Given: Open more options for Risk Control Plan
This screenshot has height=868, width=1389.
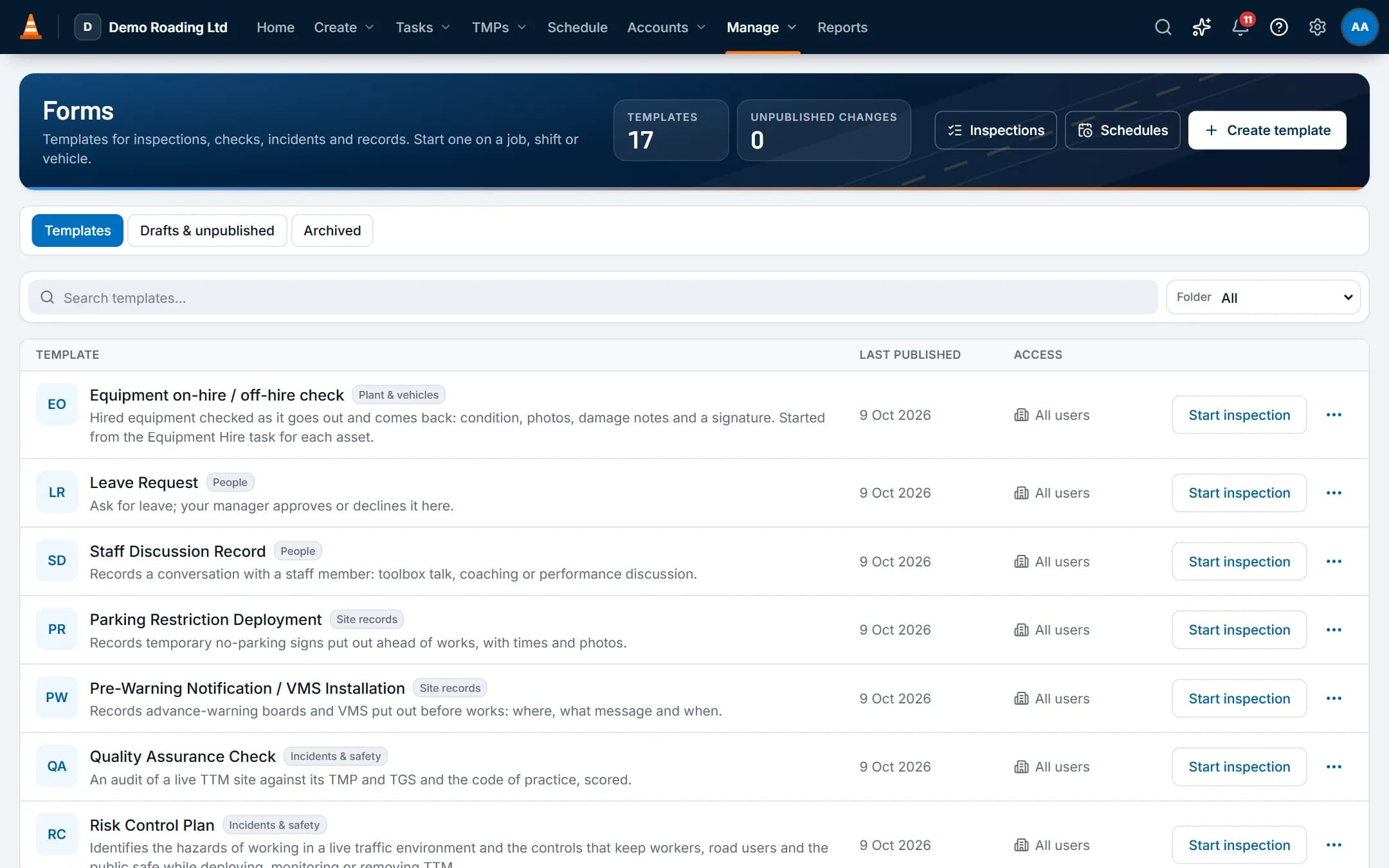Looking at the screenshot, I should (x=1334, y=845).
